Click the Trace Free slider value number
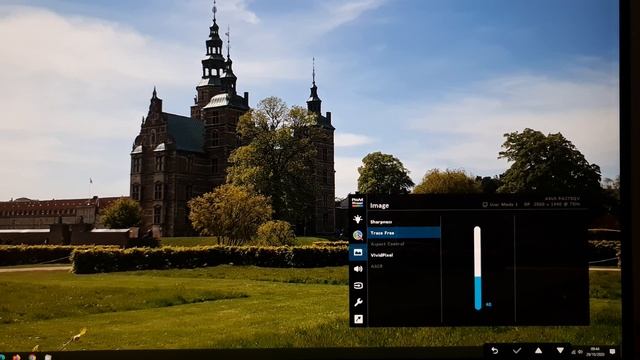The height and width of the screenshot is (360, 640). (x=488, y=304)
